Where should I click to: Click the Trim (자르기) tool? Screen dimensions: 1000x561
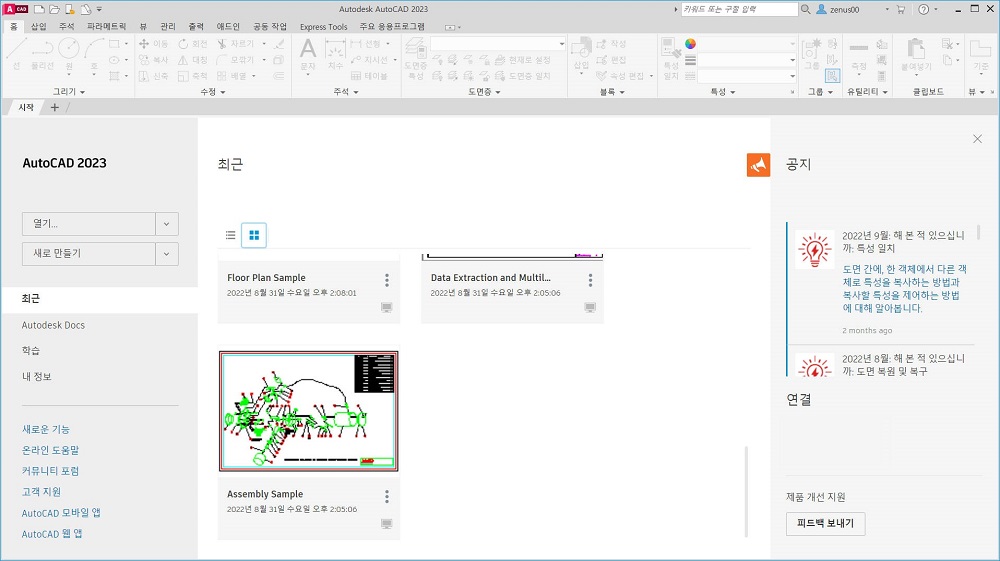[x=235, y=43]
